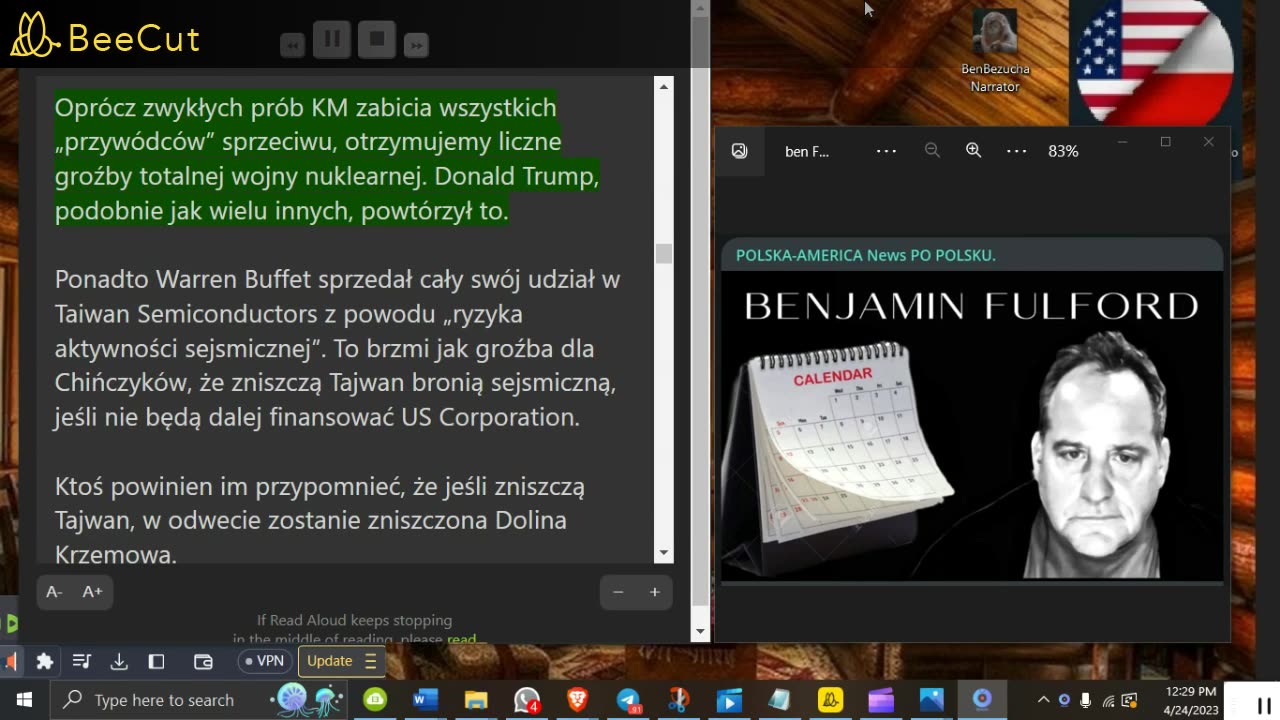
Task: Click the 'POLSKA-AMERICA News PO POLSKU.' caption
Action: pyautogui.click(x=866, y=255)
